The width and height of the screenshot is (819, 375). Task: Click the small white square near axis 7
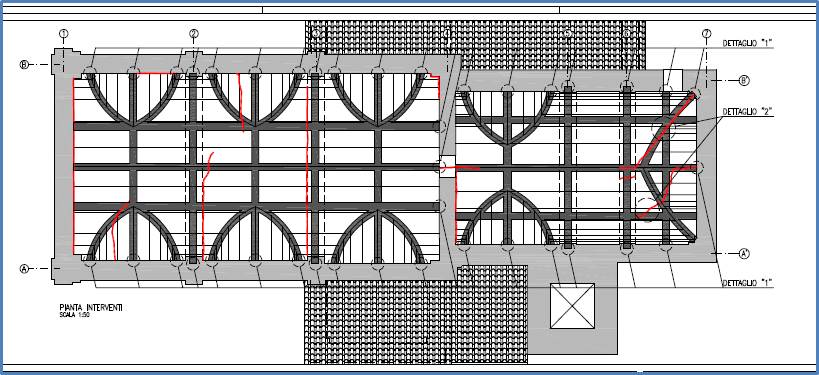coord(673,80)
